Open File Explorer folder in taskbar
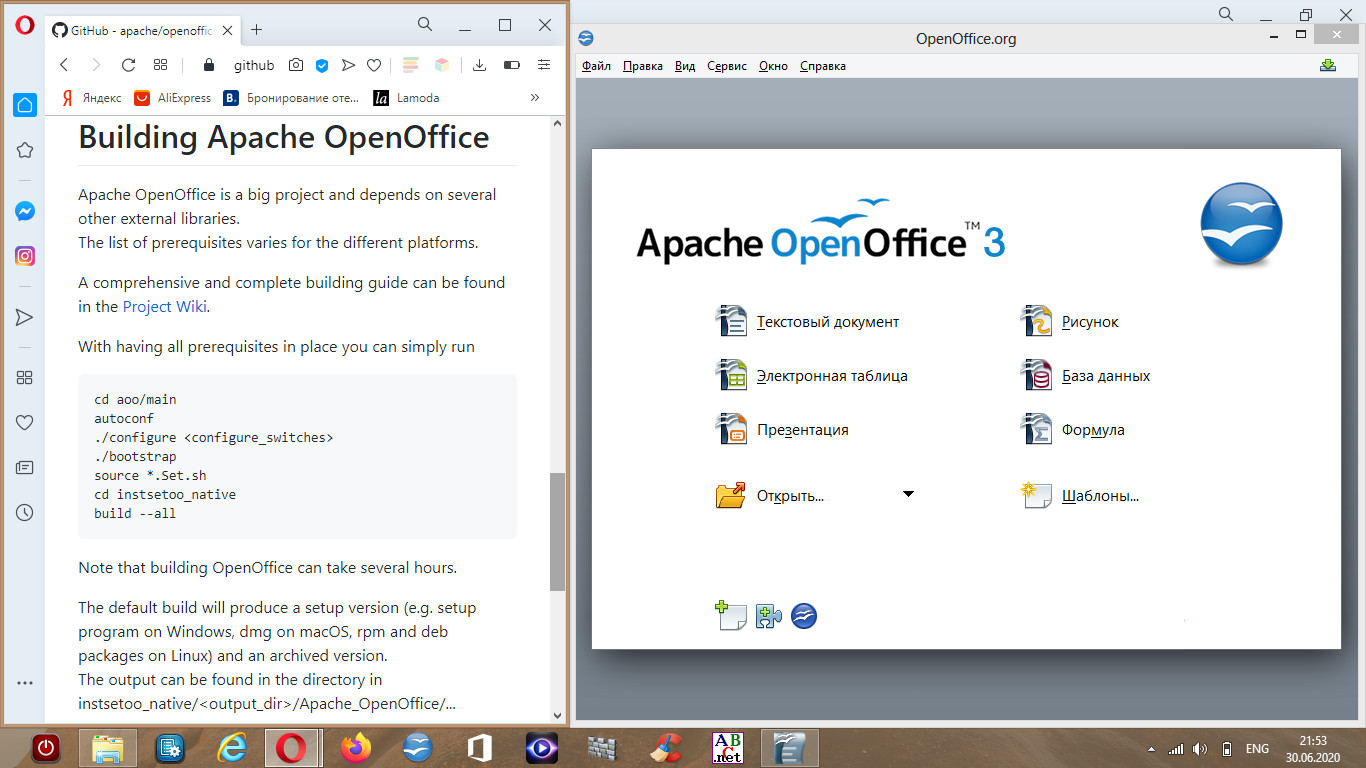The height and width of the screenshot is (768, 1366). 107,748
